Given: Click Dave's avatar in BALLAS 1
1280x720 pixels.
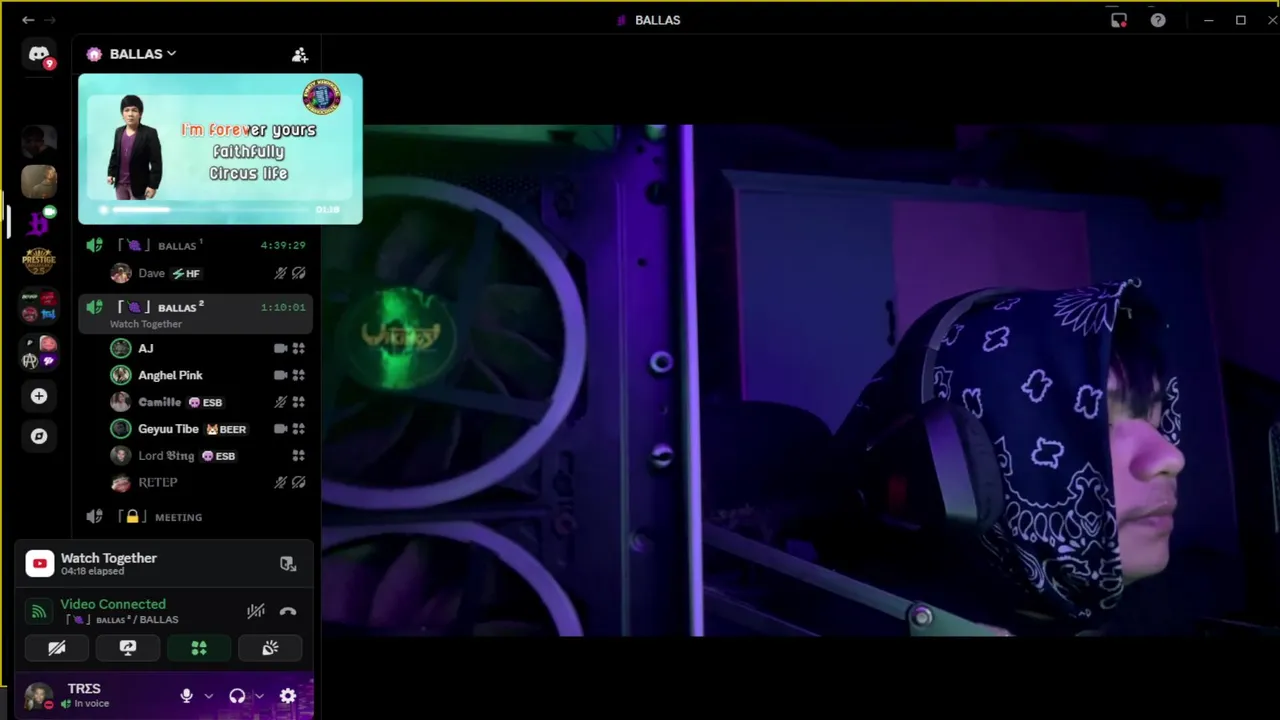Looking at the screenshot, I should tap(121, 273).
